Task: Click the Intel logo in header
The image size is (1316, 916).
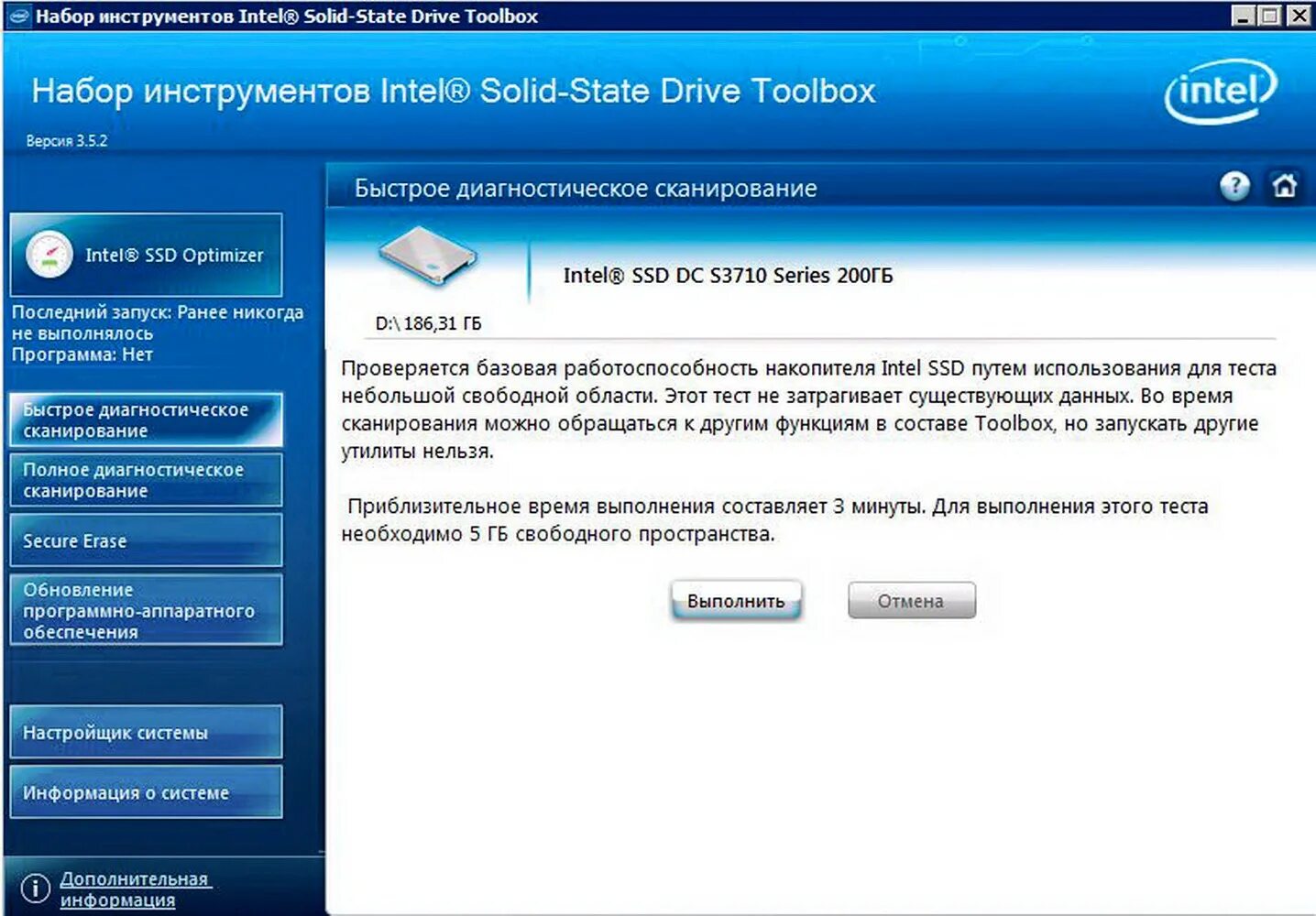Action: click(1220, 91)
